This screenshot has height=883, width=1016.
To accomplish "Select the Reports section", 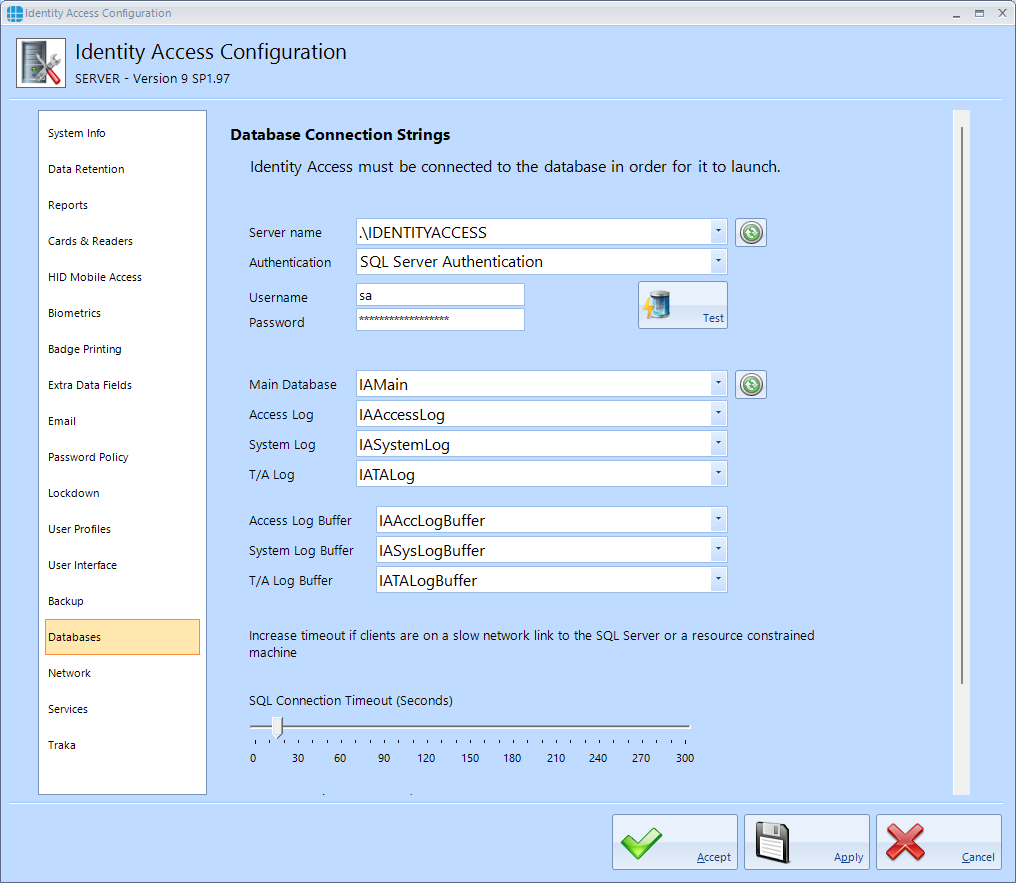I will [122, 205].
